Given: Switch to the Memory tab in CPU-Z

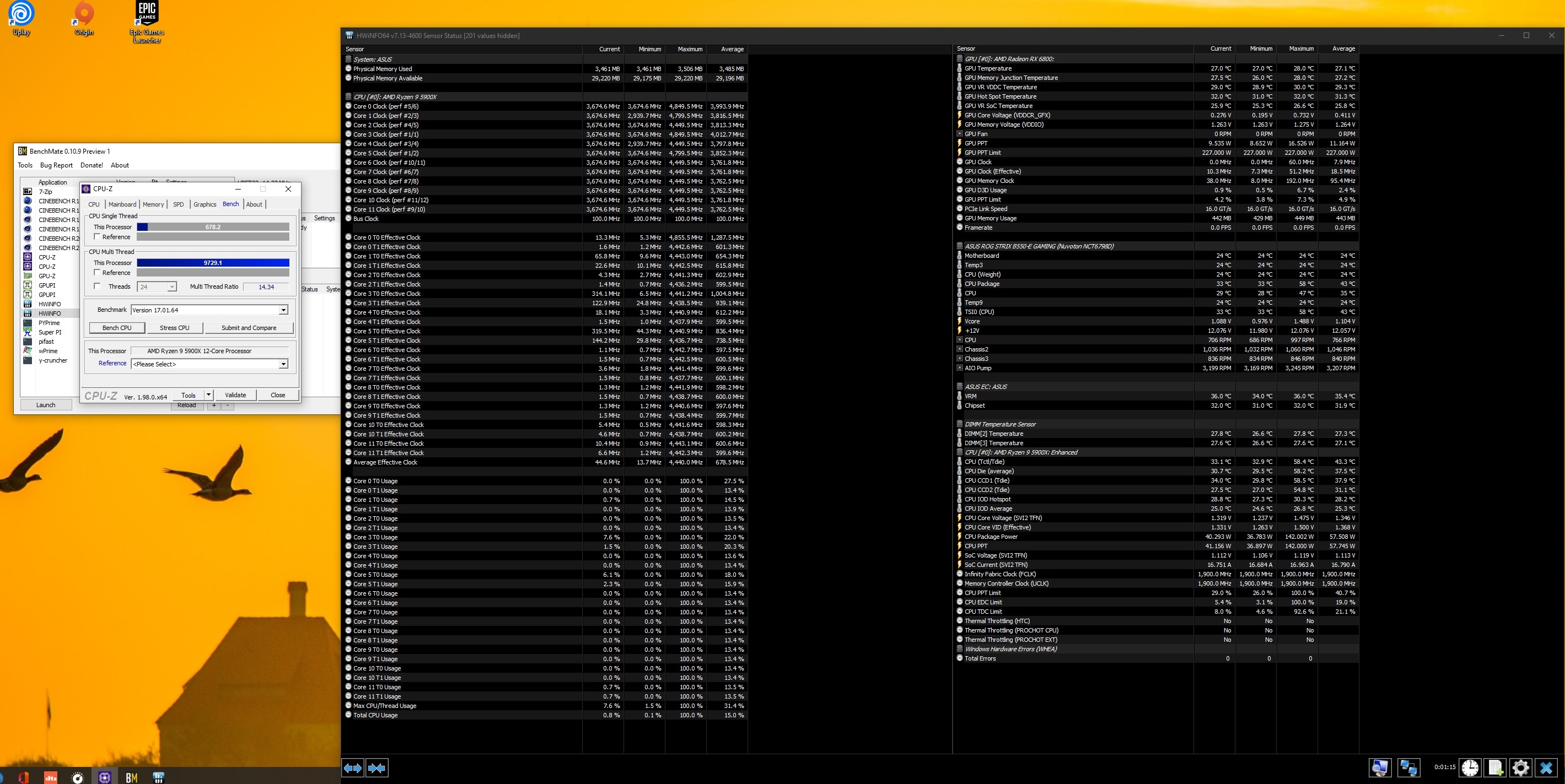Looking at the screenshot, I should pyautogui.click(x=153, y=204).
